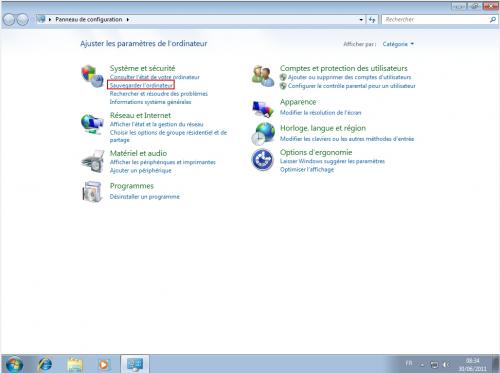Click Désinstaller un programme
This screenshot has width=500, height=373.
click(x=145, y=197)
